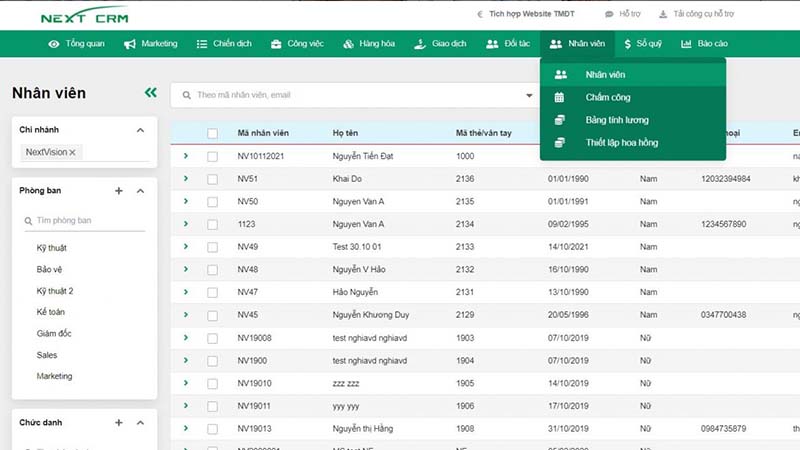Open Tải công cụ hỗ trợ download
Viewport: 800px width, 450px height.
(705, 15)
